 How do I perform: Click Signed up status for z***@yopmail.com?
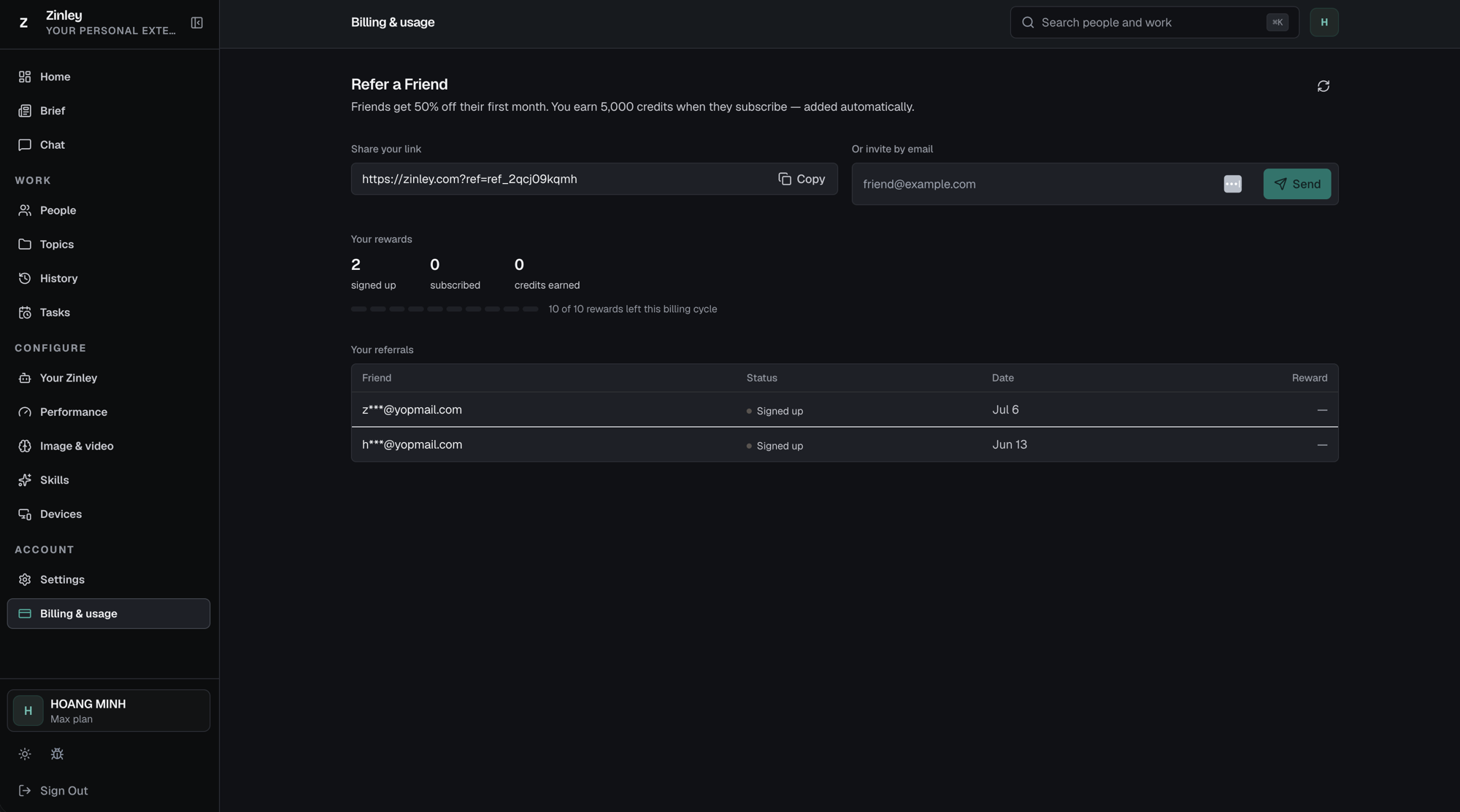[x=775, y=411]
